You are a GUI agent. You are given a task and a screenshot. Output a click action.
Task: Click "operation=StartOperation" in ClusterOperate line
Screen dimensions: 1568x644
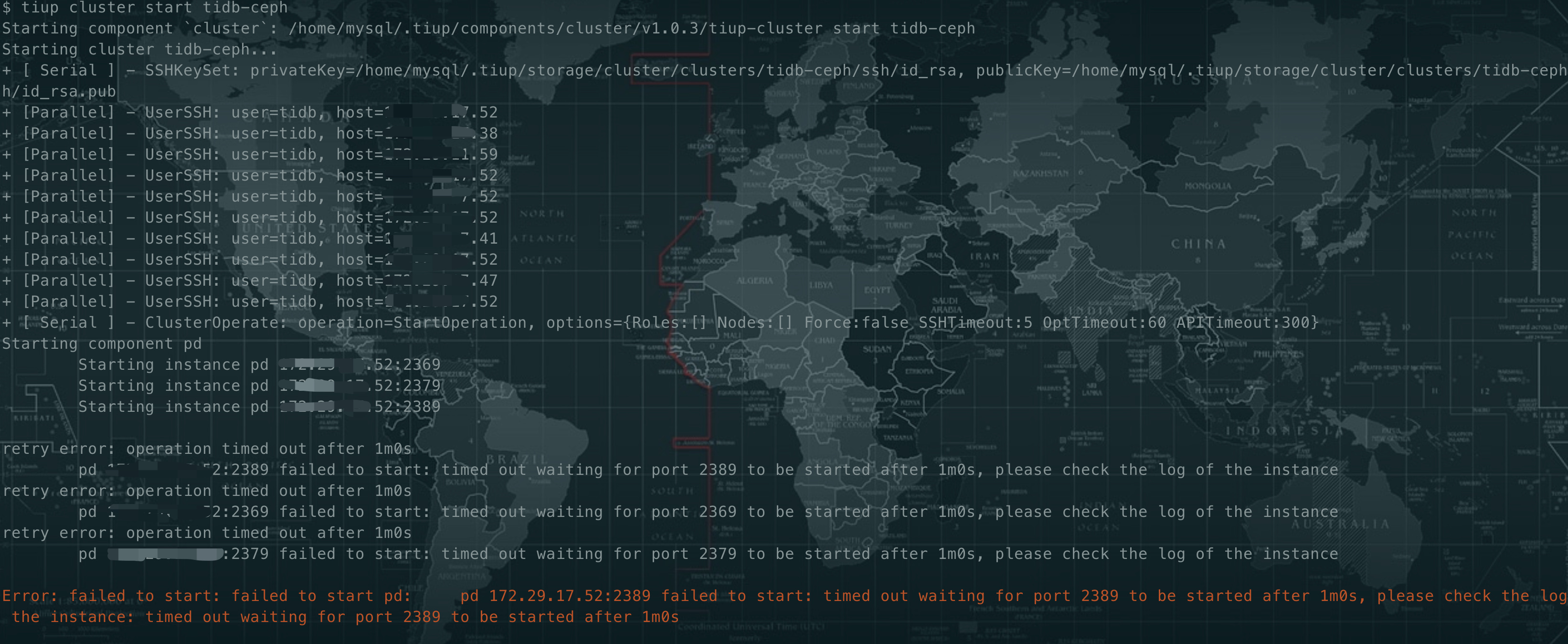[412, 323]
